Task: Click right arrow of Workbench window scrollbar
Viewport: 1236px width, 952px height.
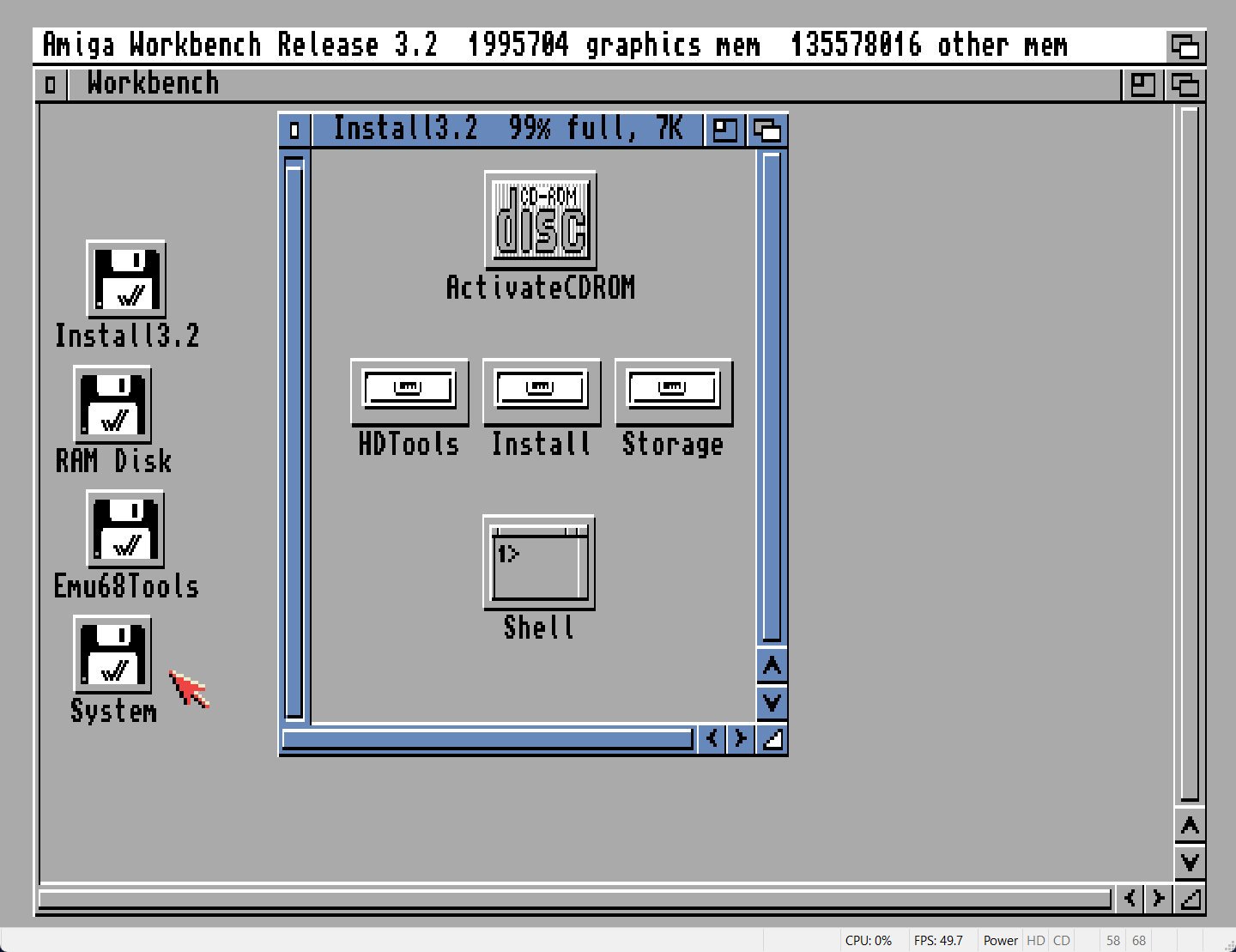Action: click(1159, 899)
